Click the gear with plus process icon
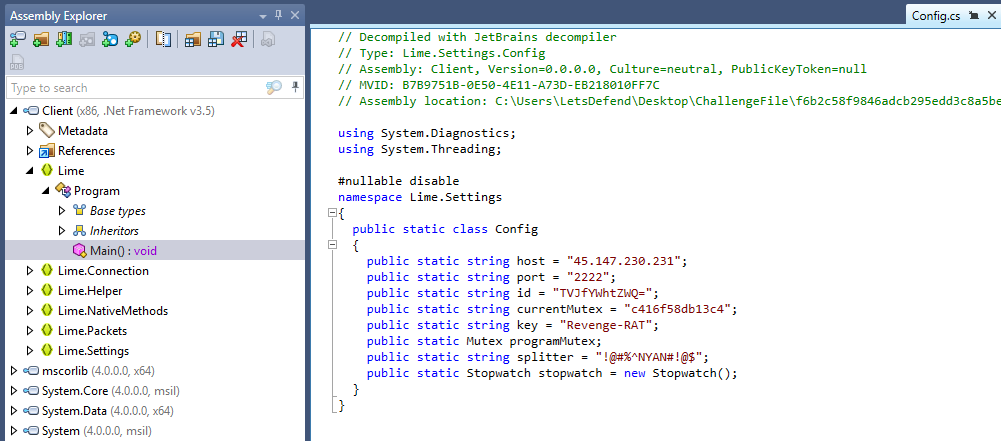 tap(133, 40)
